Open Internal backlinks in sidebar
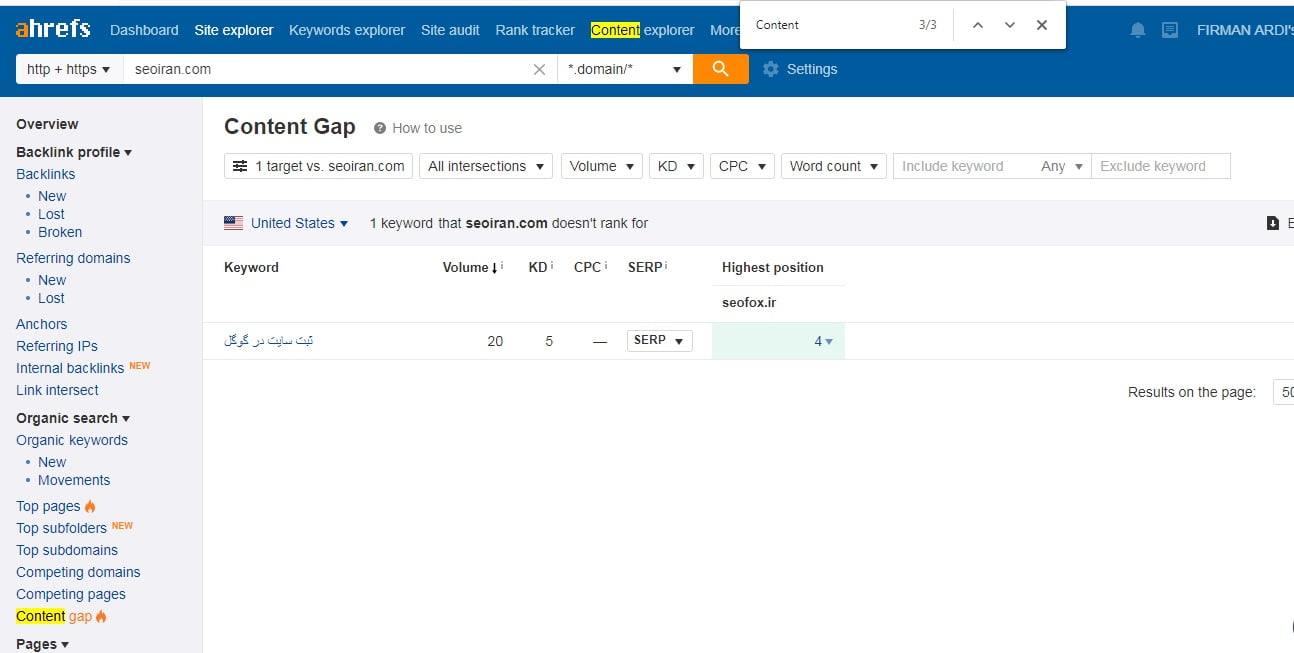This screenshot has width=1294, height=653. click(x=70, y=368)
